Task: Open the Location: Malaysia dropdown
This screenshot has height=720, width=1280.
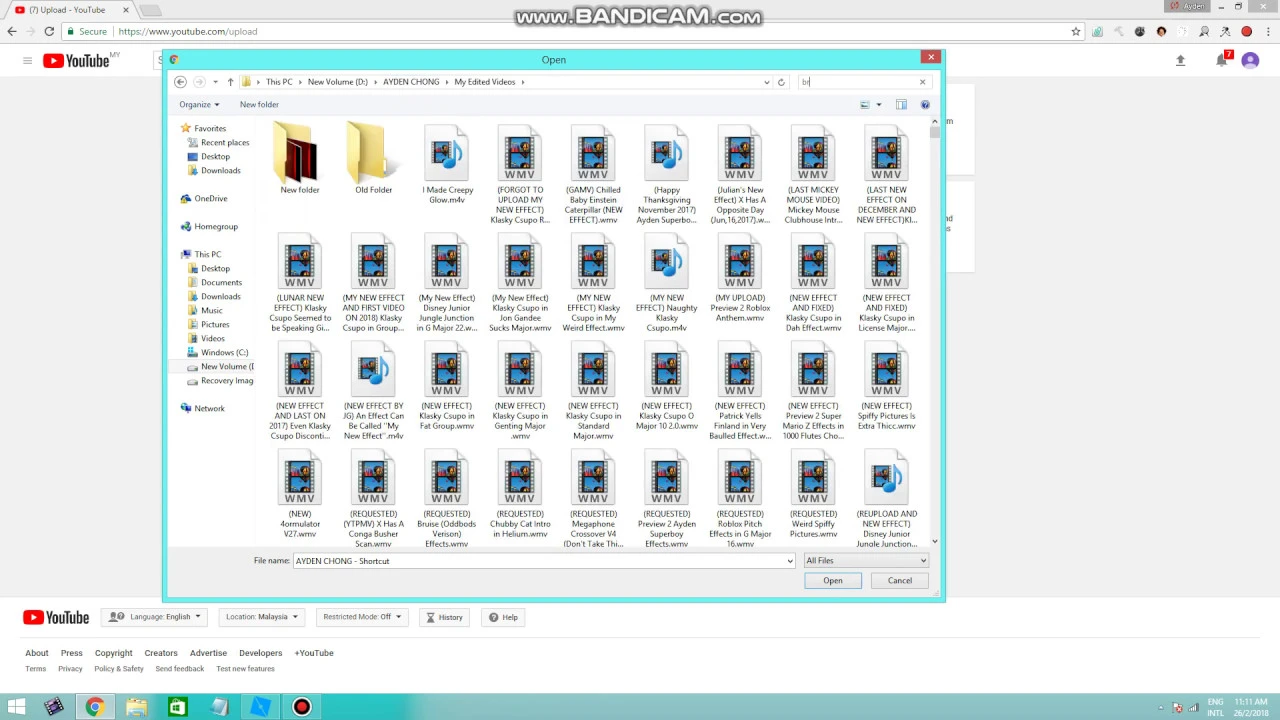Action: [x=262, y=617]
